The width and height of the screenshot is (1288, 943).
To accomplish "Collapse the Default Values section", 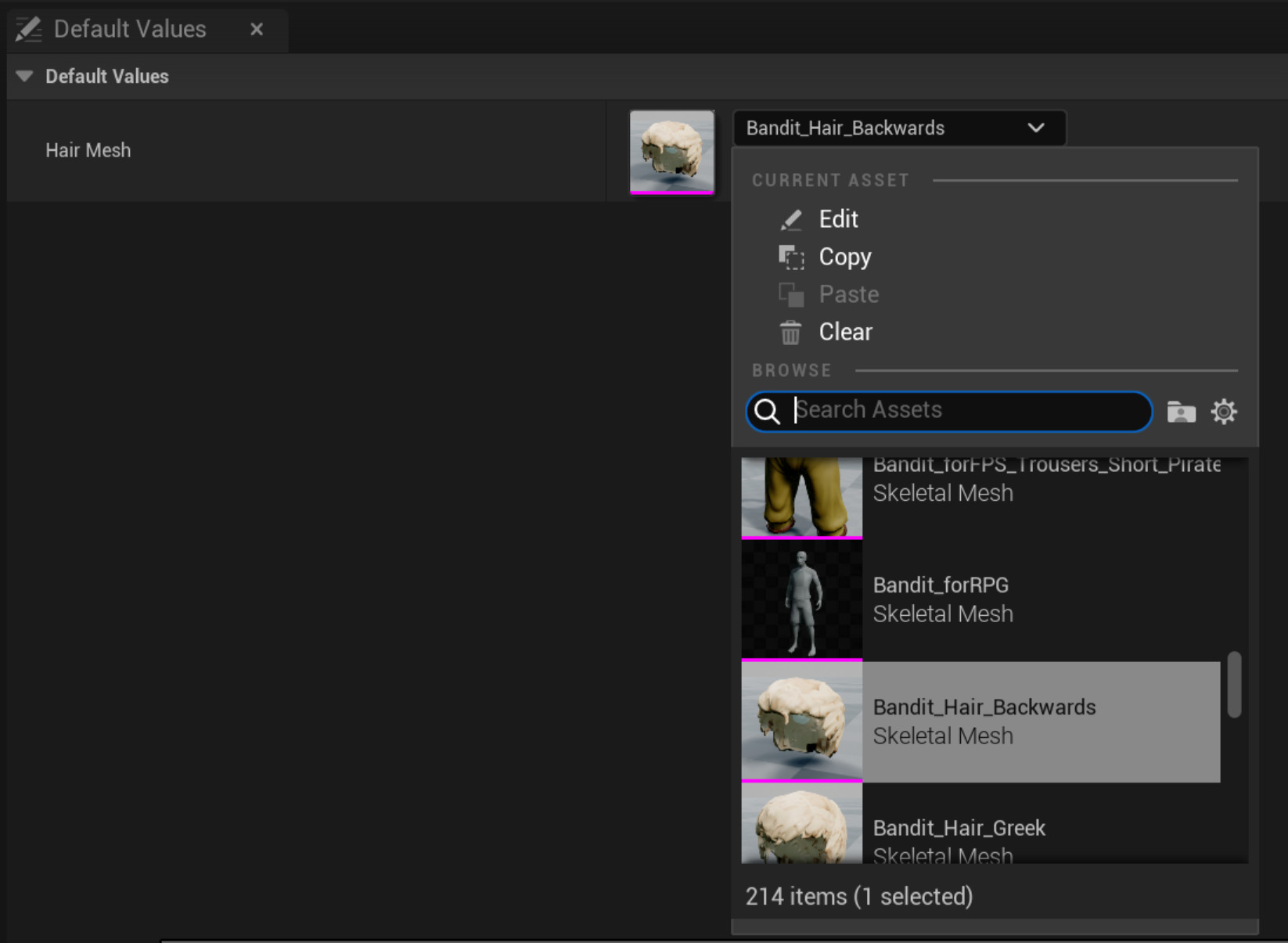I will [24, 76].
